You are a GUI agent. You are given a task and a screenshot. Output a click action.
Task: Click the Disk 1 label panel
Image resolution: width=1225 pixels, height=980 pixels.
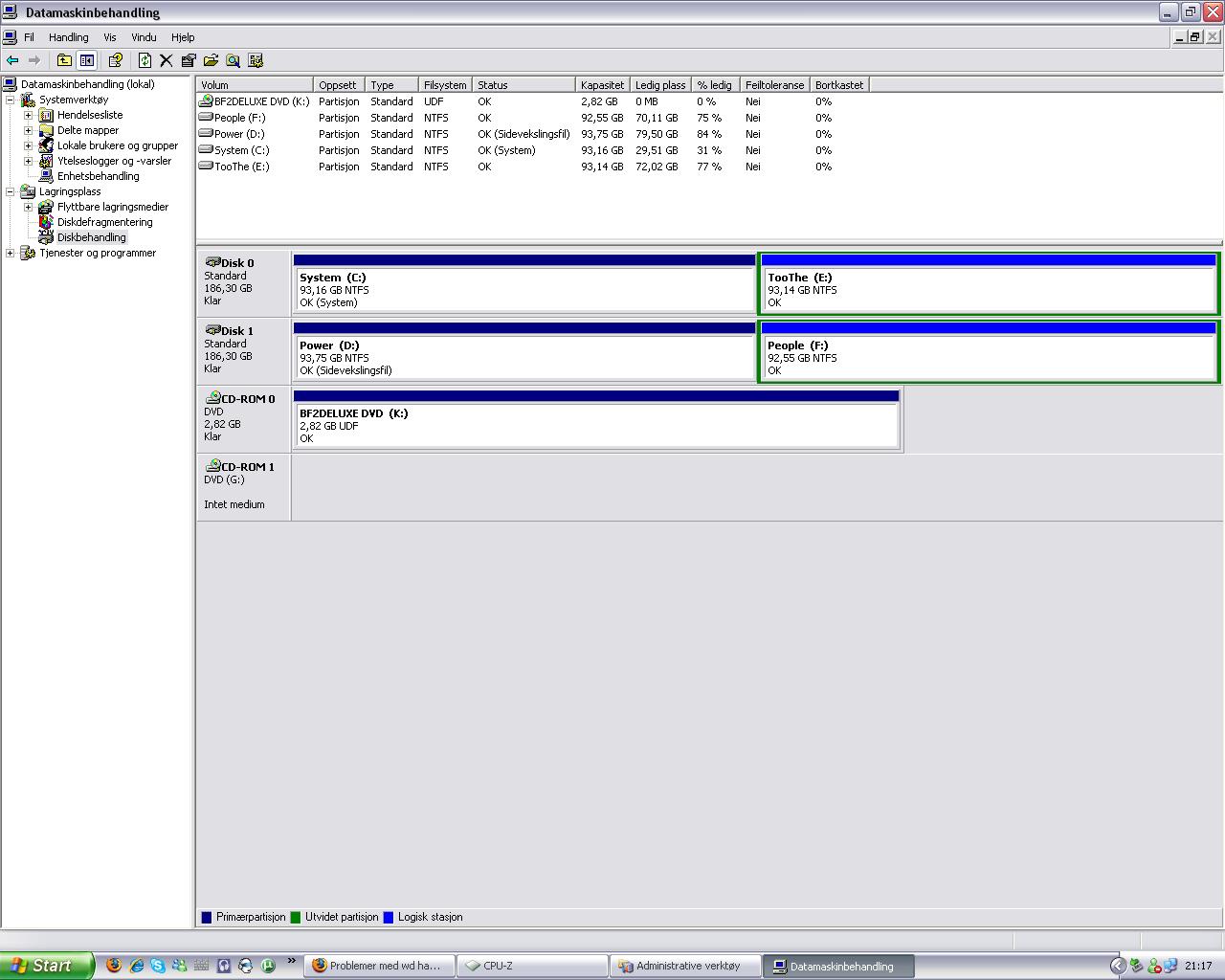[x=244, y=351]
